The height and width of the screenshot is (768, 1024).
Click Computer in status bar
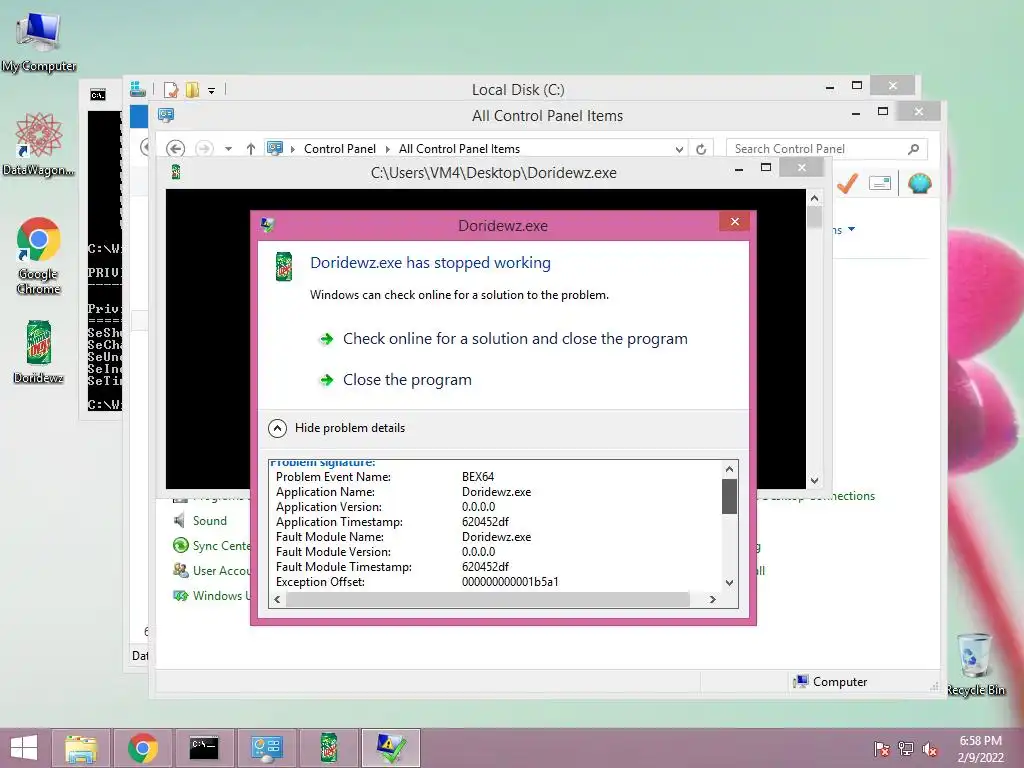click(x=830, y=682)
